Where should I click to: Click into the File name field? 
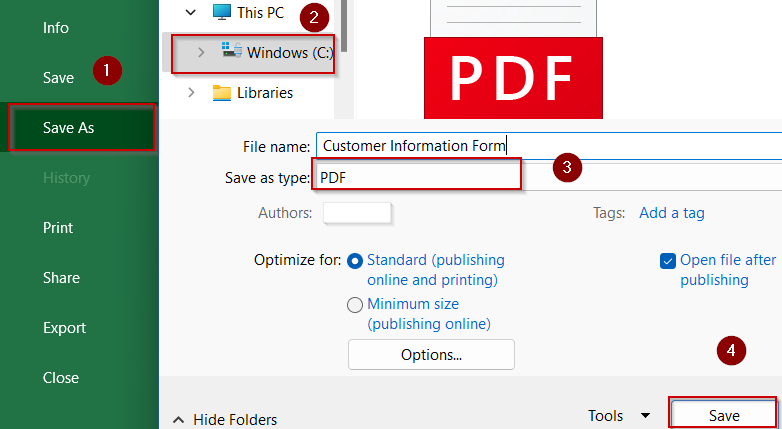pos(549,146)
